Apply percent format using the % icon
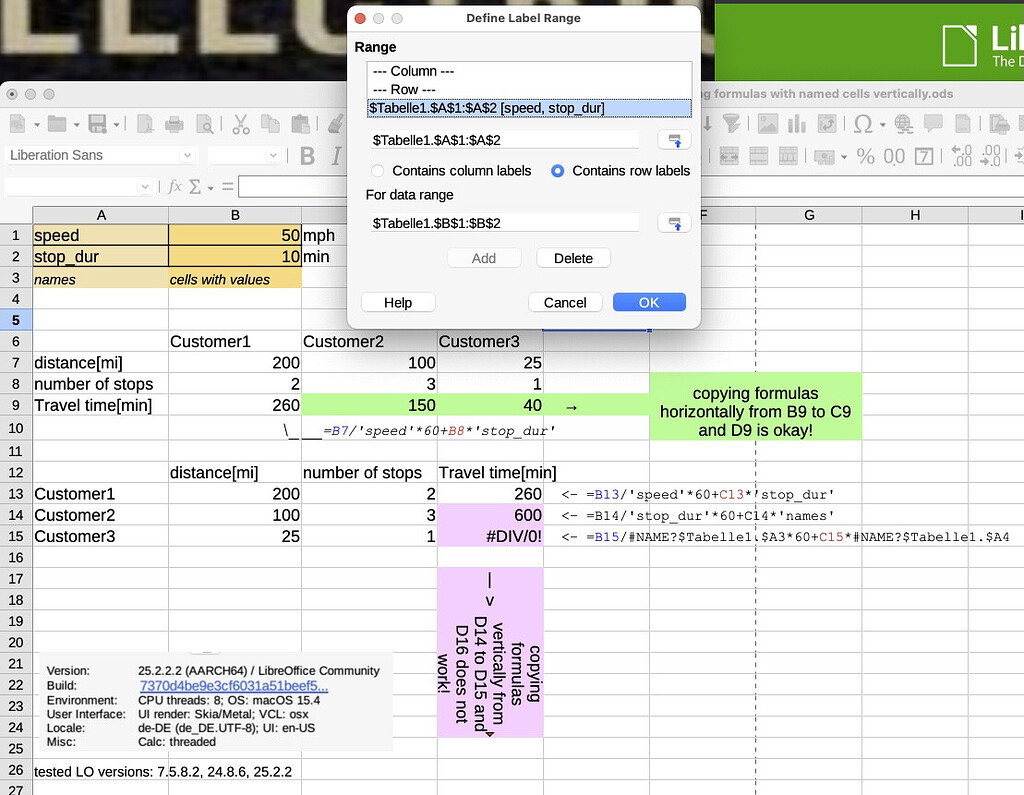The width and height of the screenshot is (1024, 795). (866, 157)
